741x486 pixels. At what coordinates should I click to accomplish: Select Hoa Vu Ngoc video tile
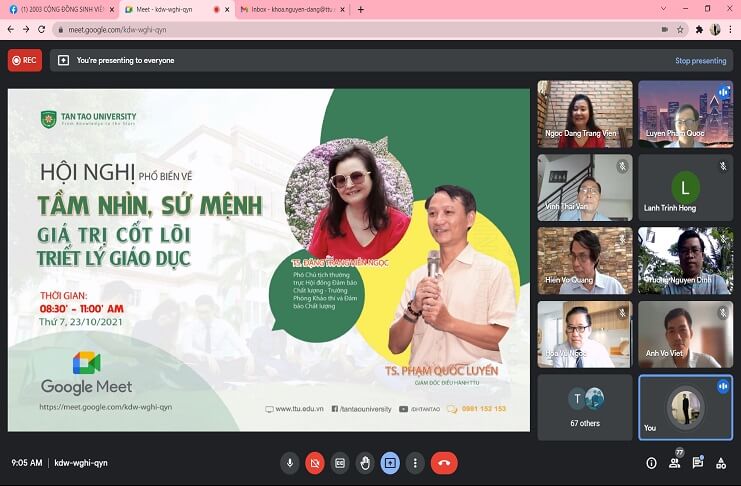pyautogui.click(x=585, y=334)
